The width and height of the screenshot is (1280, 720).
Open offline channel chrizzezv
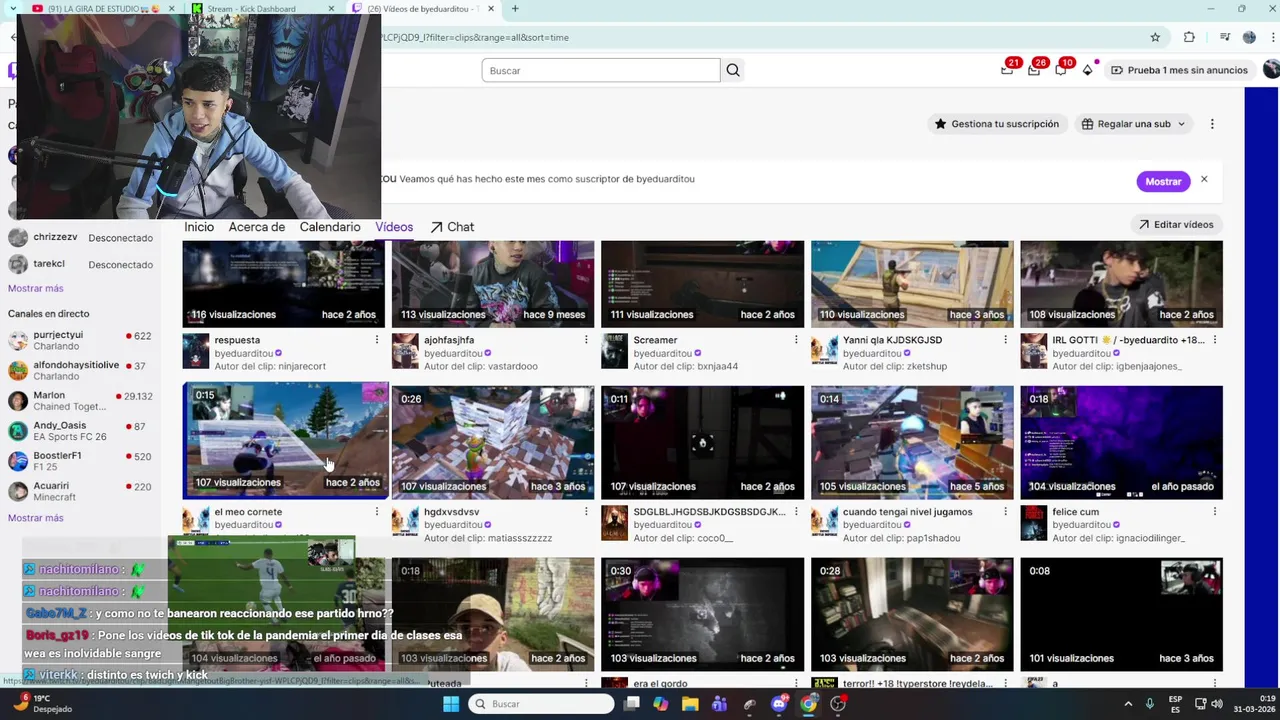click(80, 238)
